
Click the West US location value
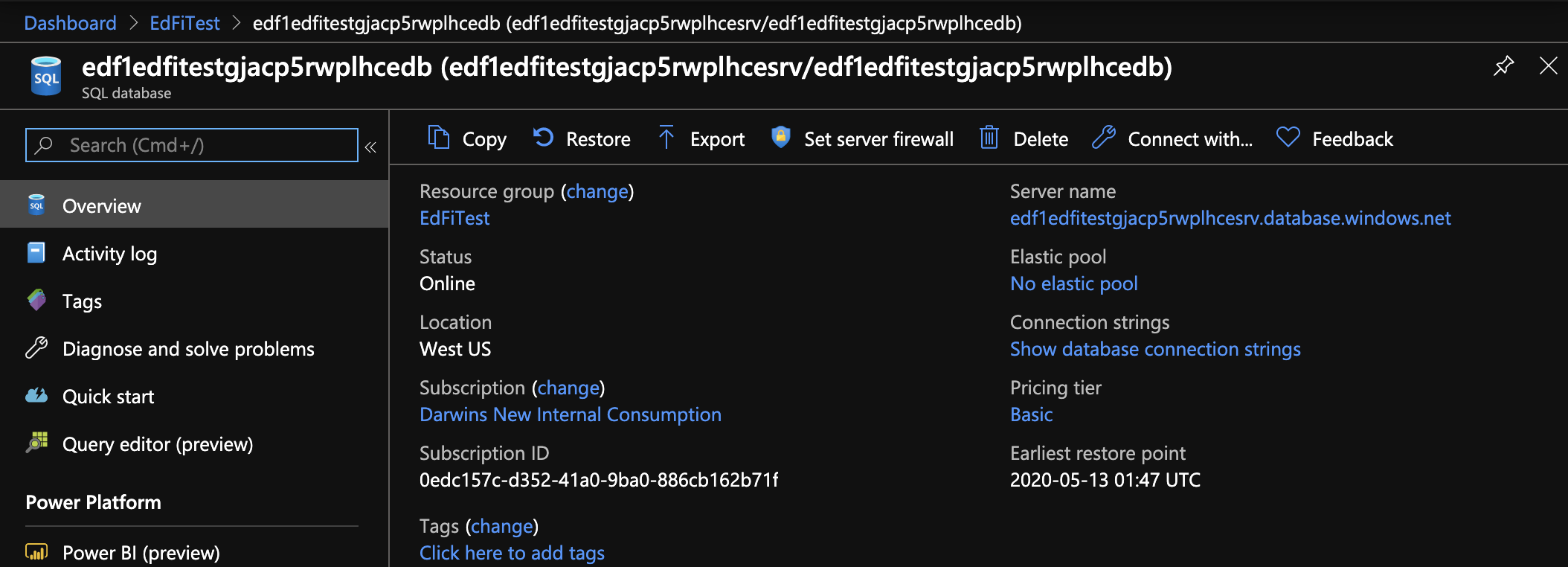[x=455, y=349]
